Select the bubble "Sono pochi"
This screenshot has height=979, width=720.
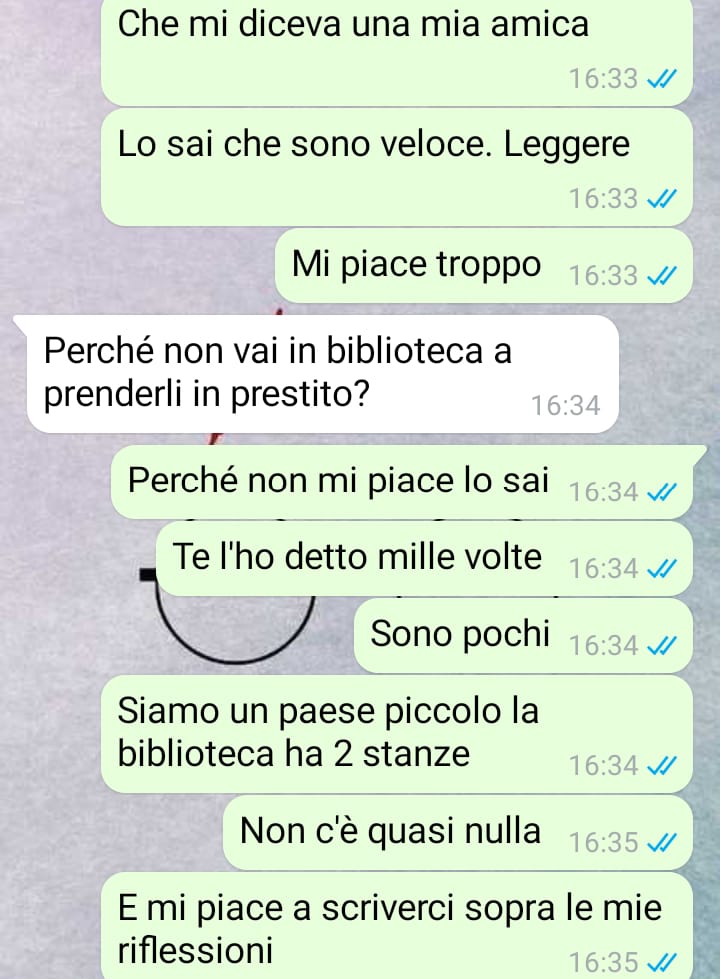click(x=523, y=636)
